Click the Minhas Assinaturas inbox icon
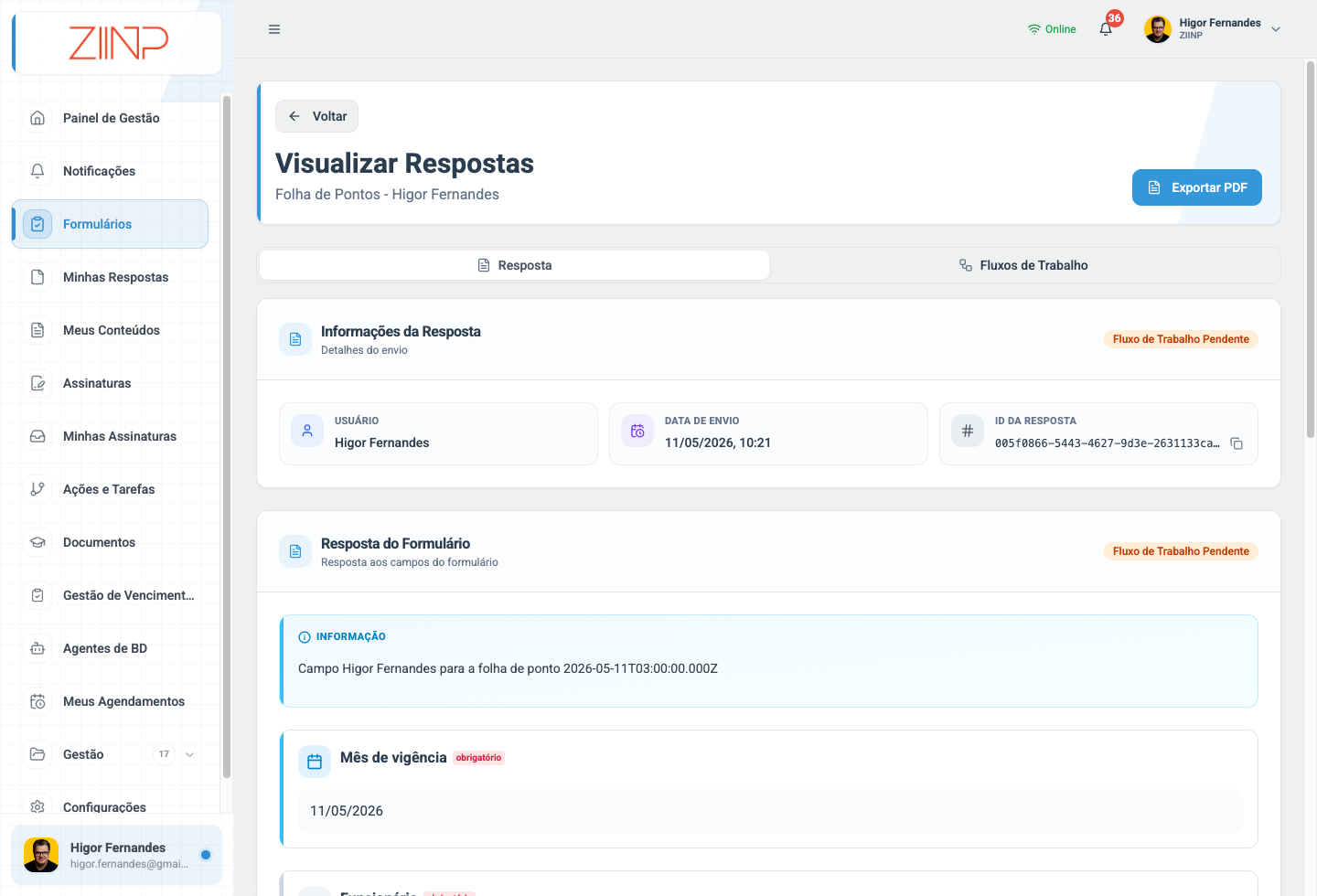 [37, 436]
